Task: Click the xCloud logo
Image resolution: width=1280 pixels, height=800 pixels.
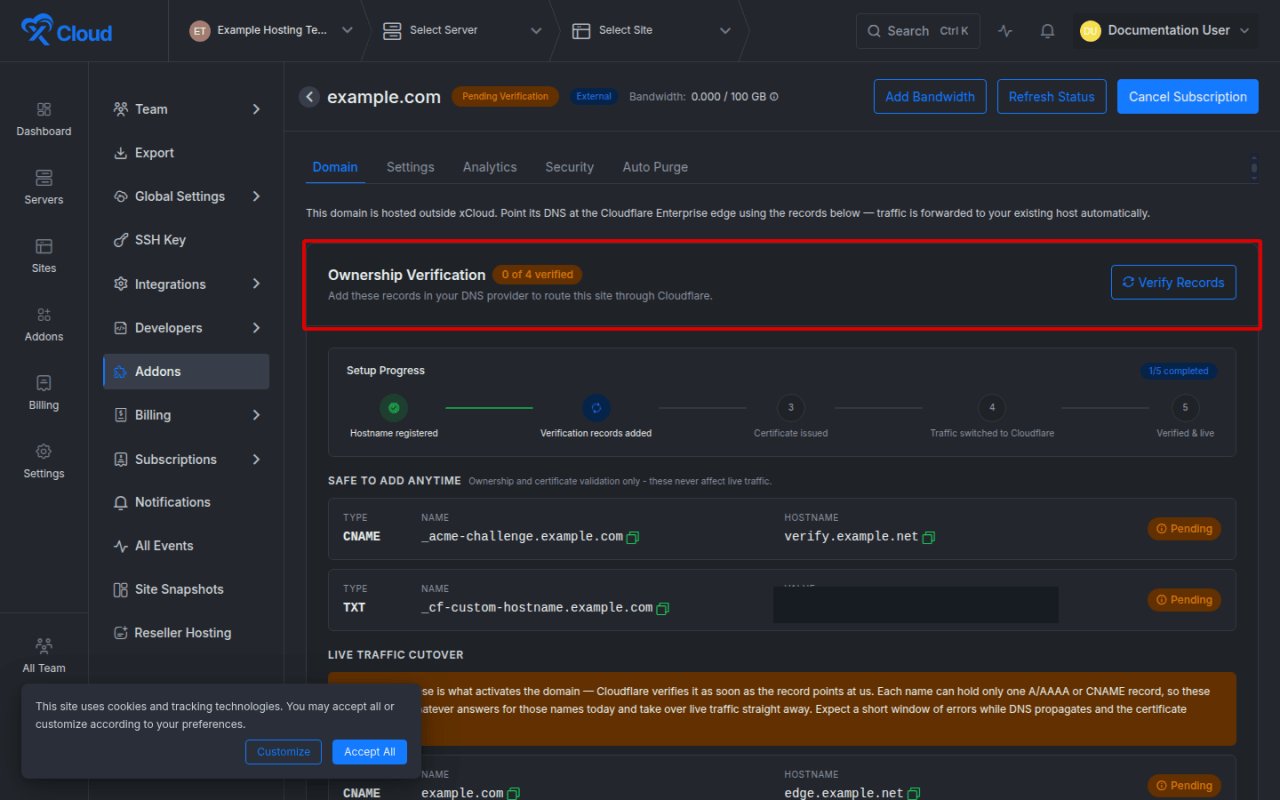Action: (x=66, y=31)
